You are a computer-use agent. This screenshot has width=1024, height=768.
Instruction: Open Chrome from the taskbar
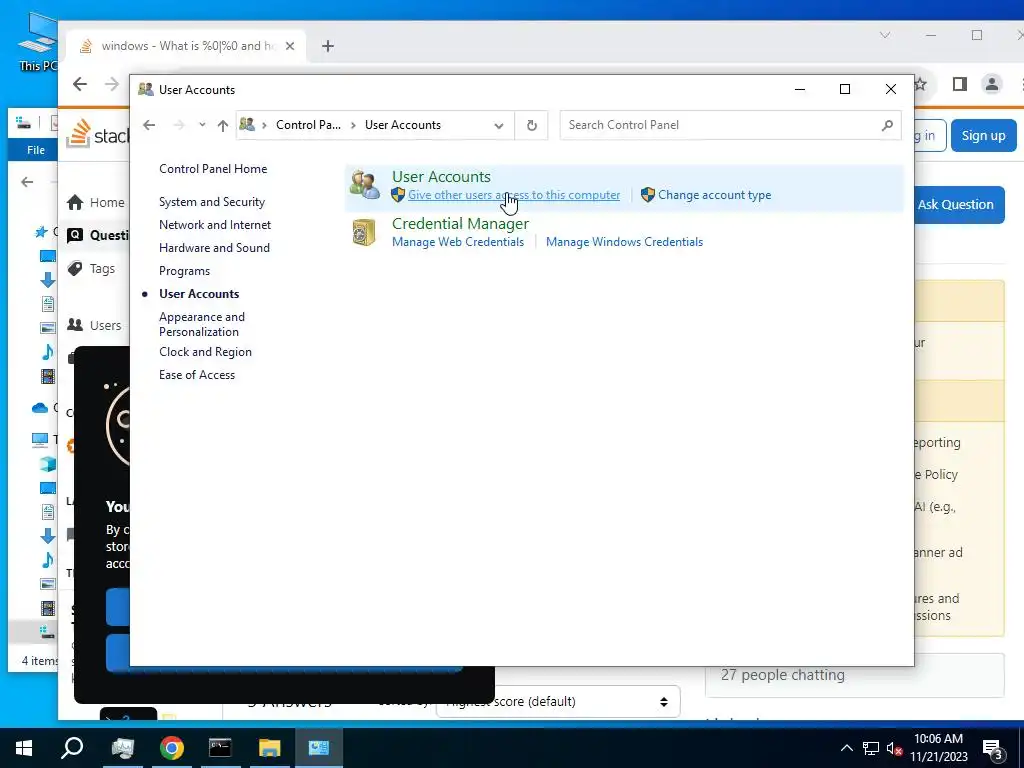[172, 748]
